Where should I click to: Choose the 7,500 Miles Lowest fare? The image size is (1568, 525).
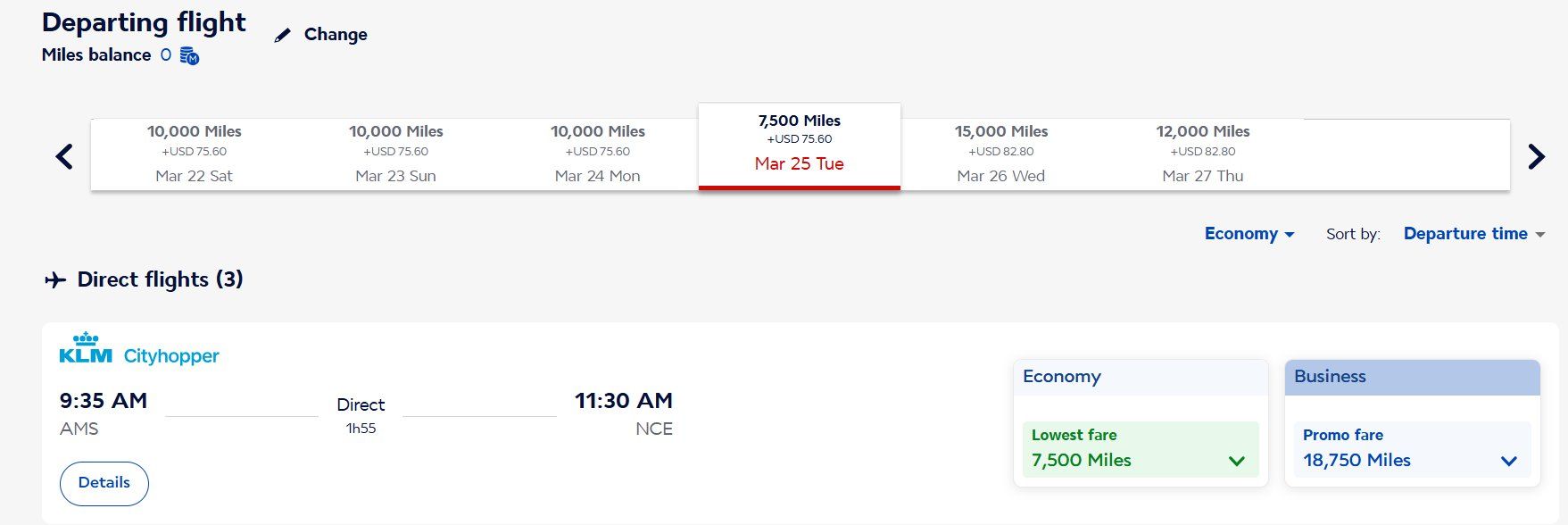[1141, 449]
